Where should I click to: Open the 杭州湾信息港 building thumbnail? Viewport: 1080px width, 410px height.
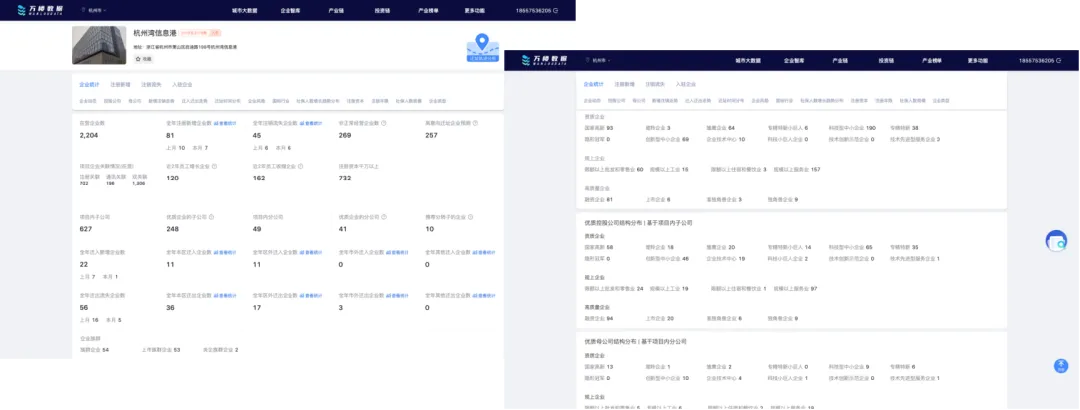pyautogui.click(x=99, y=45)
